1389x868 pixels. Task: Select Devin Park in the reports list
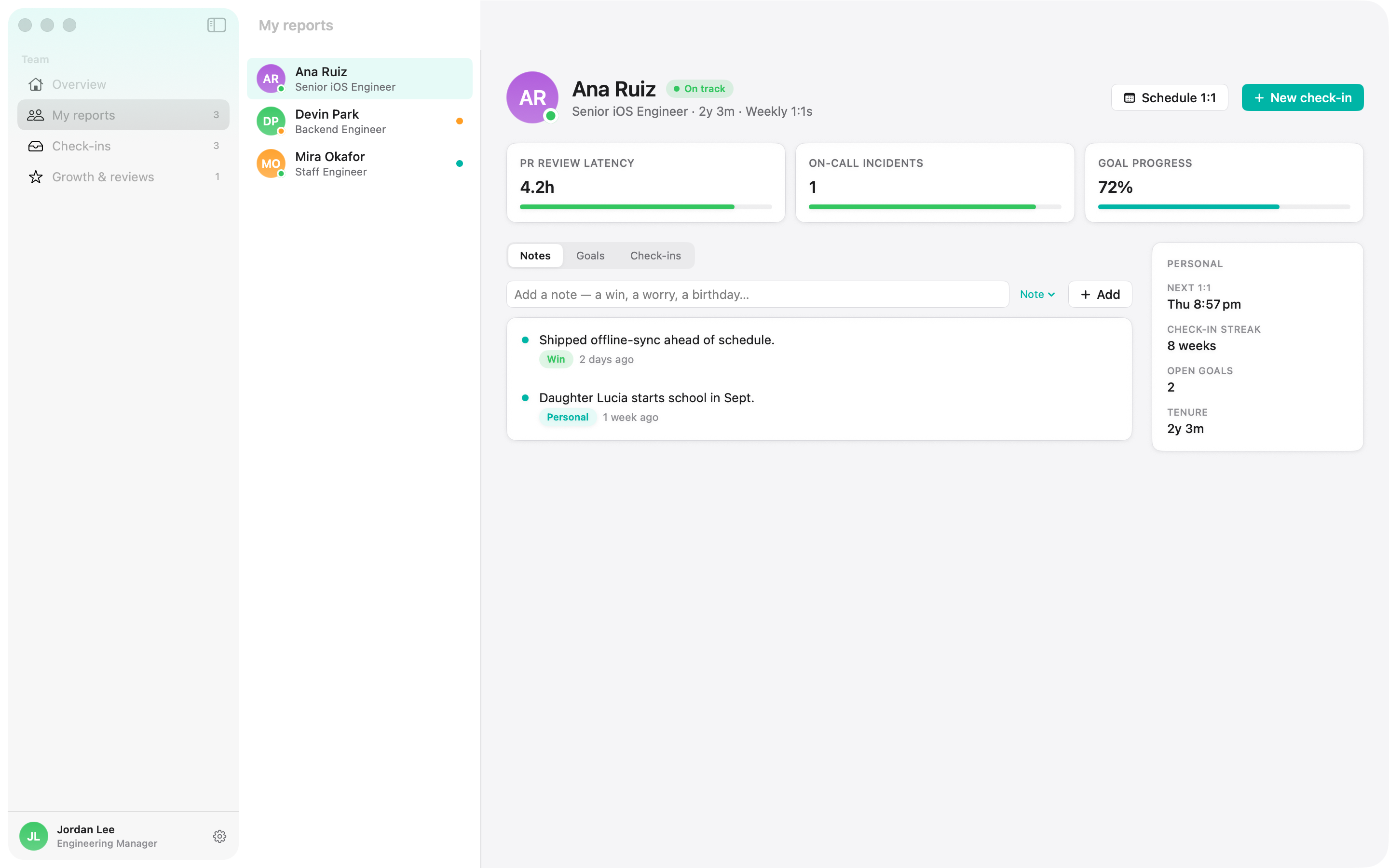coord(360,121)
